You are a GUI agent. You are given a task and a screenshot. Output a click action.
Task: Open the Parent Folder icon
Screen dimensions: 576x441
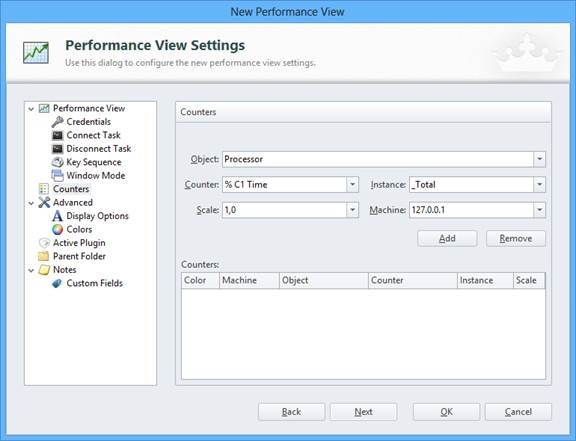point(44,256)
